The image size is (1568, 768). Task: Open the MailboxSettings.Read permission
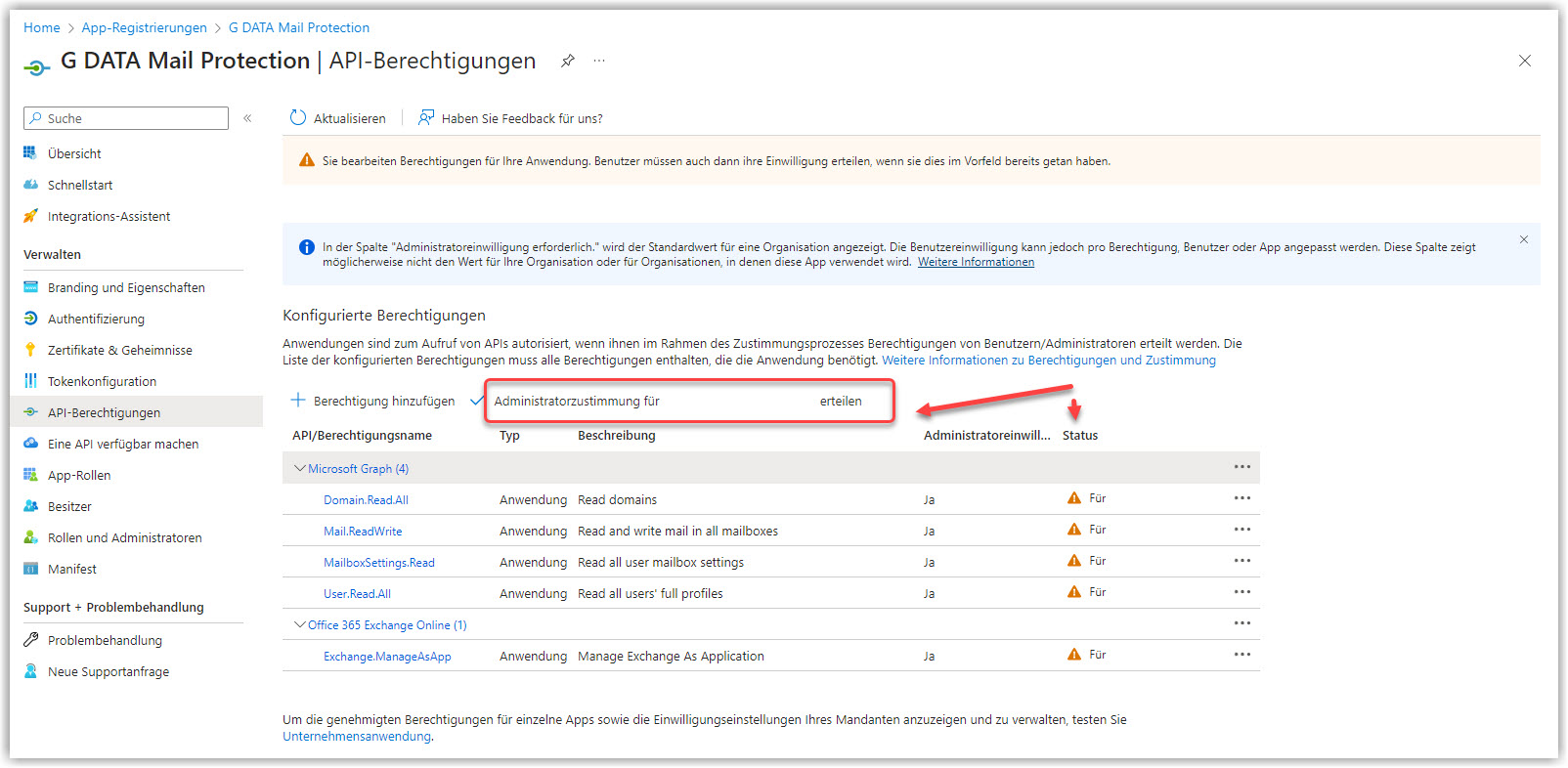(379, 563)
